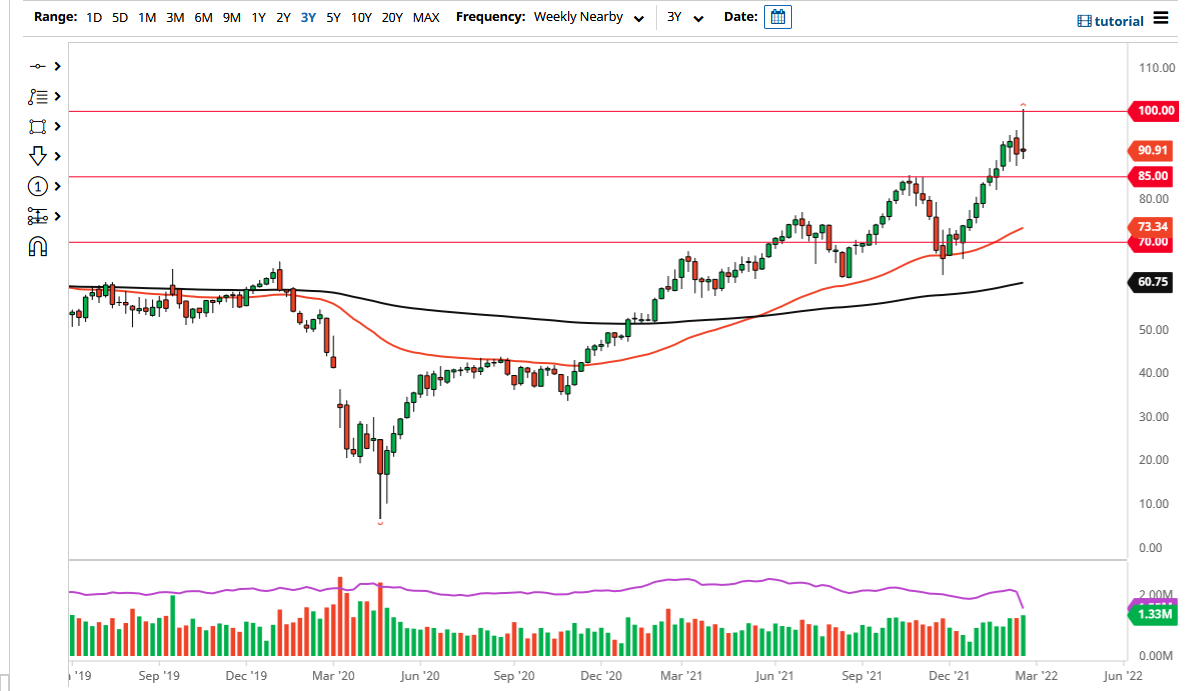Select the rectangle shape drawing tool

click(38, 126)
